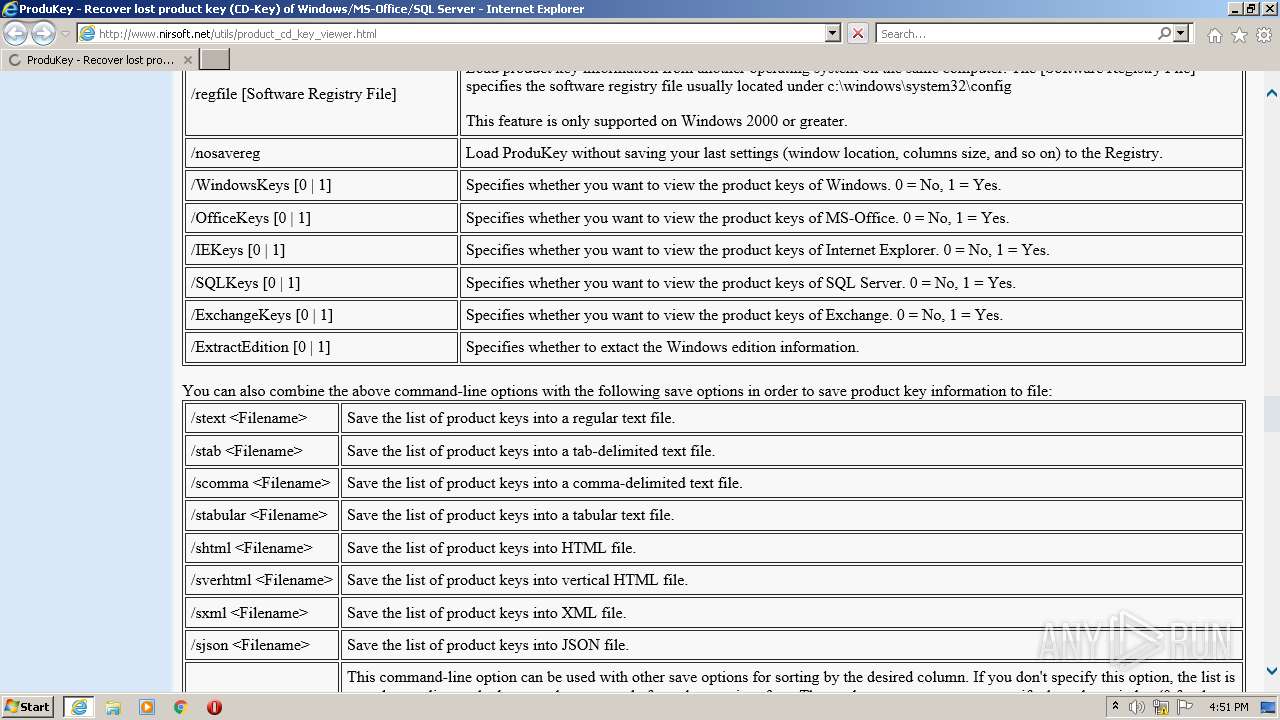Launch Google Chrome from the taskbar
The height and width of the screenshot is (720, 1280).
pos(180,707)
